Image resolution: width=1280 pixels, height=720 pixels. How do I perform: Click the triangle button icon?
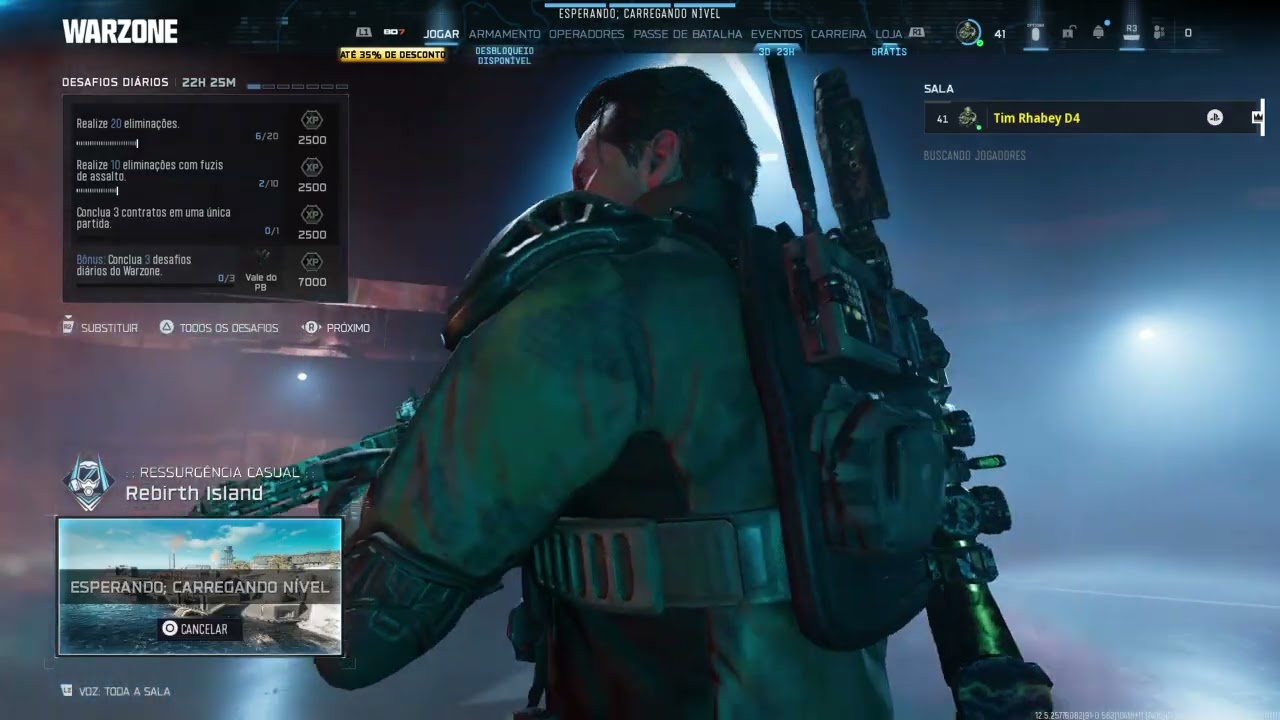click(167, 327)
